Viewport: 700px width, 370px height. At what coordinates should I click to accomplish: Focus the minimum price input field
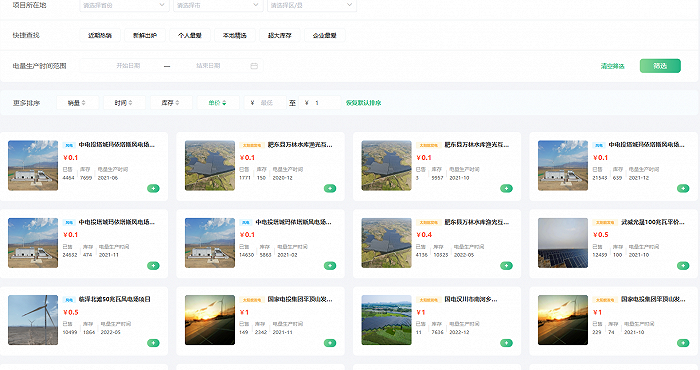click(265, 103)
